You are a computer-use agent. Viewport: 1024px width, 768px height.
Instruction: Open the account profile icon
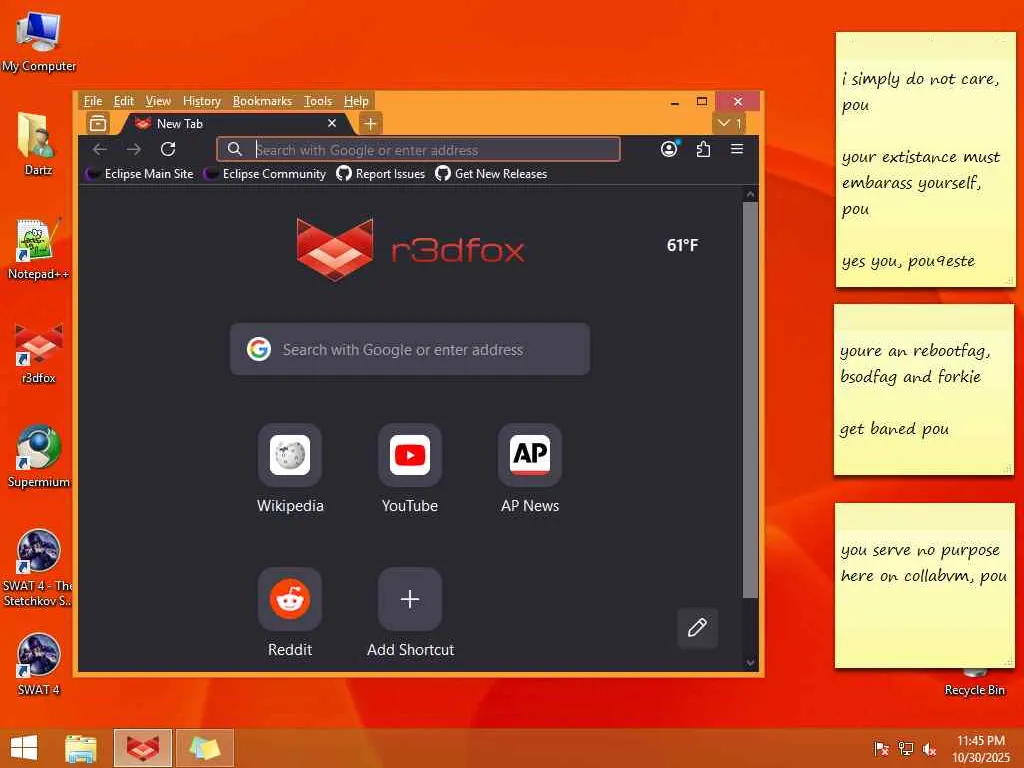point(669,149)
